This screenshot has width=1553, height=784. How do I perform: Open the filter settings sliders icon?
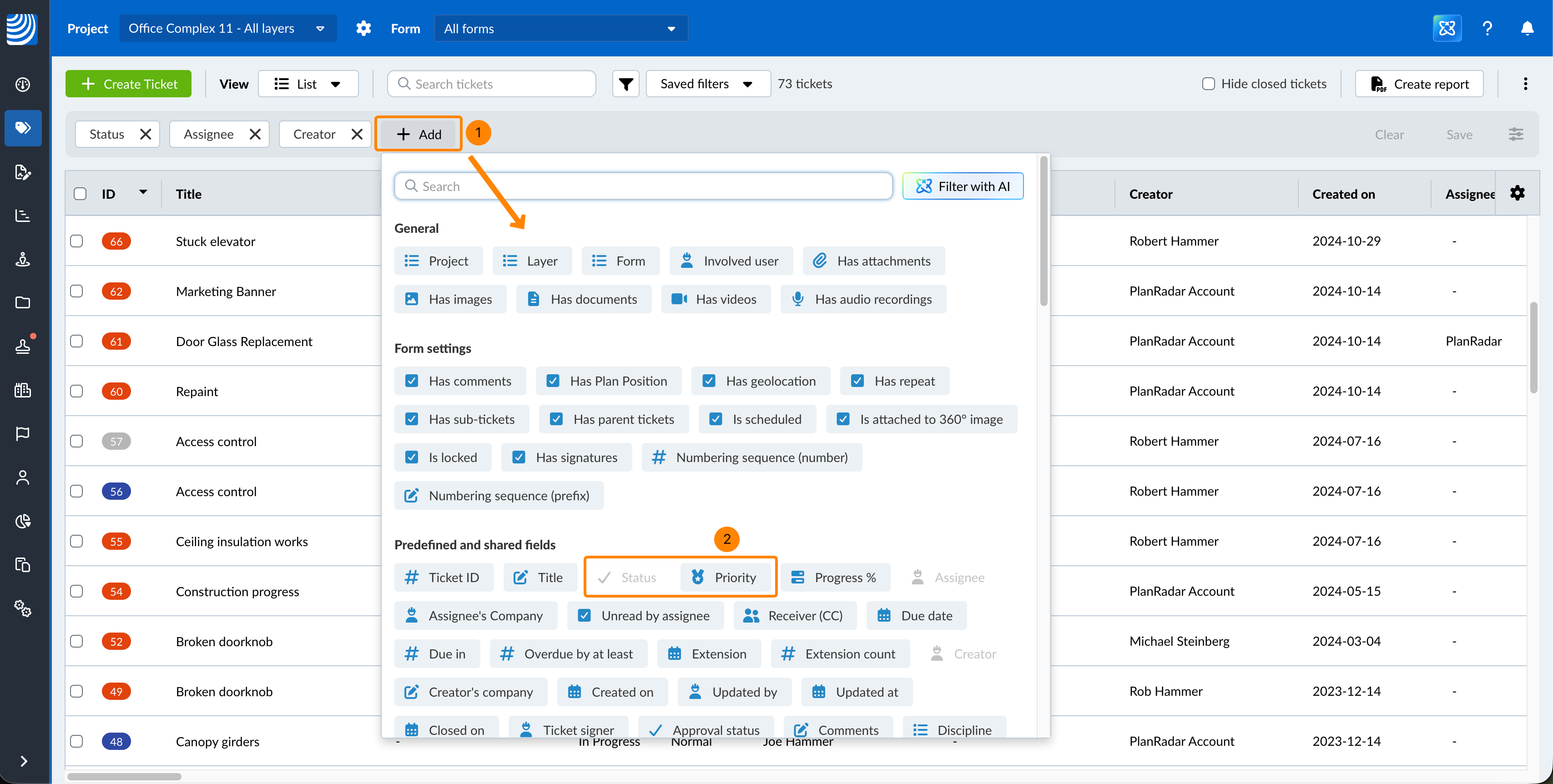tap(1516, 135)
